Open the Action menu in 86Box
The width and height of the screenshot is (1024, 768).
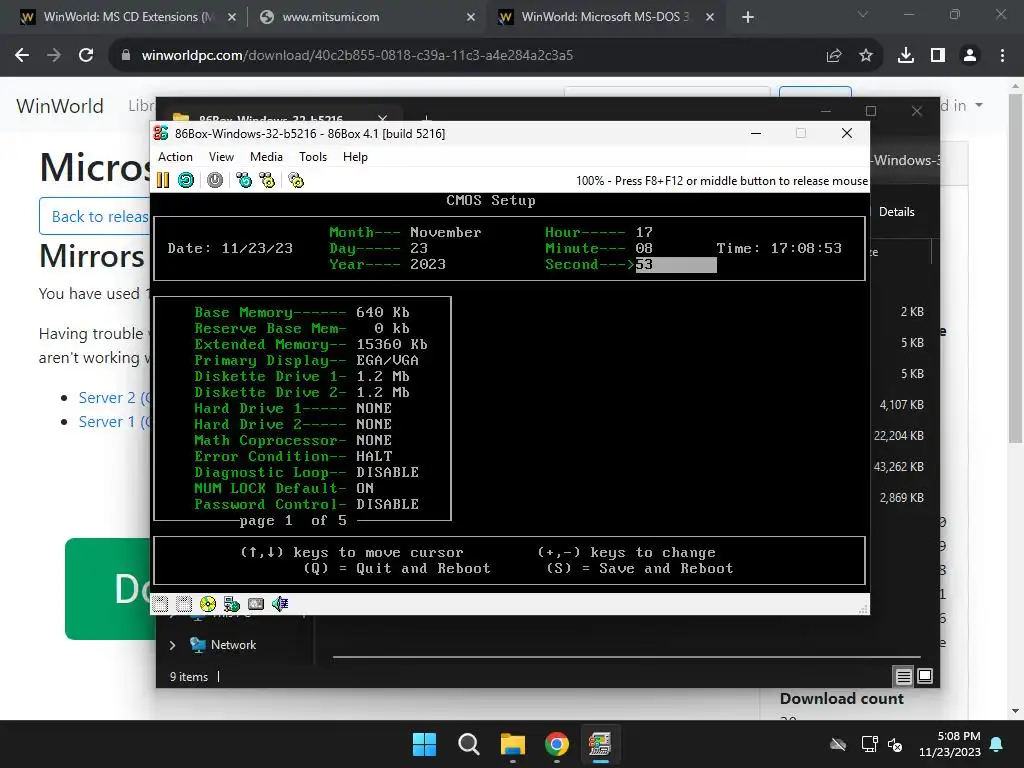tap(175, 157)
